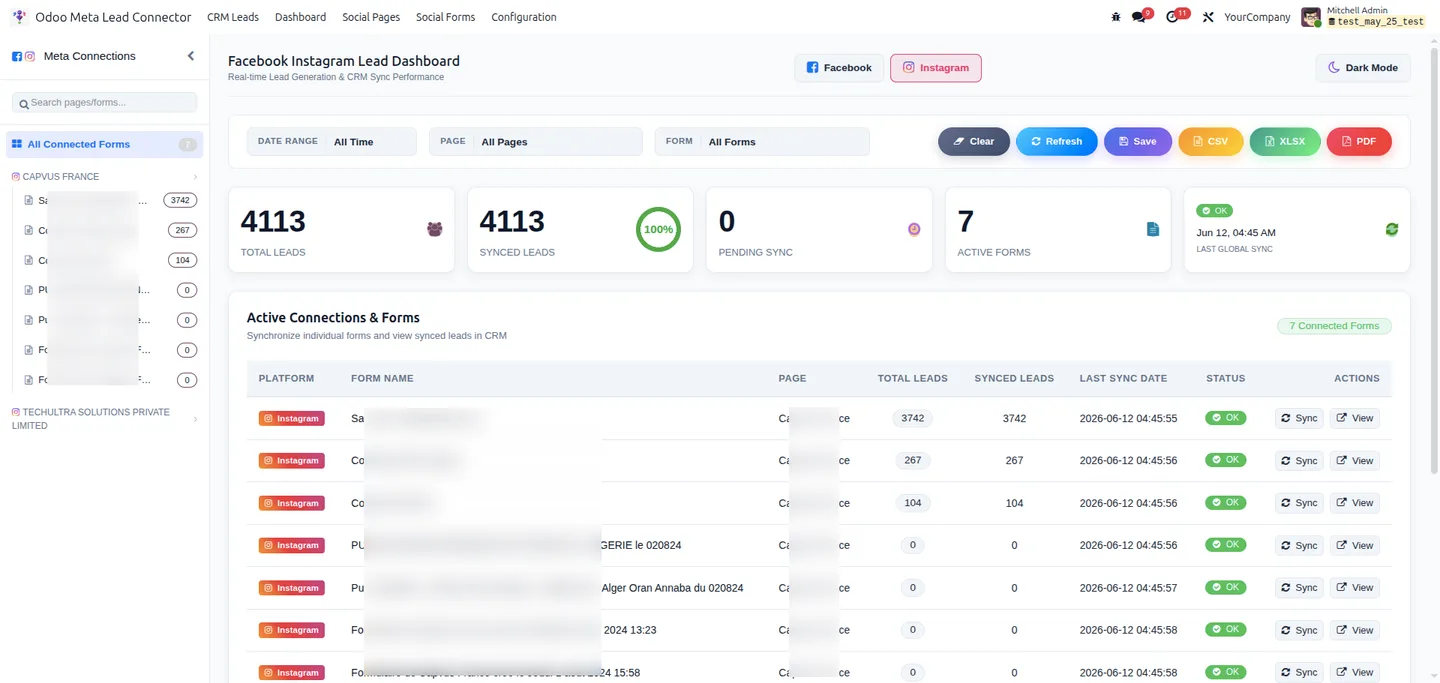Export data with the XLSX button
The image size is (1440, 683).
pyautogui.click(x=1285, y=142)
